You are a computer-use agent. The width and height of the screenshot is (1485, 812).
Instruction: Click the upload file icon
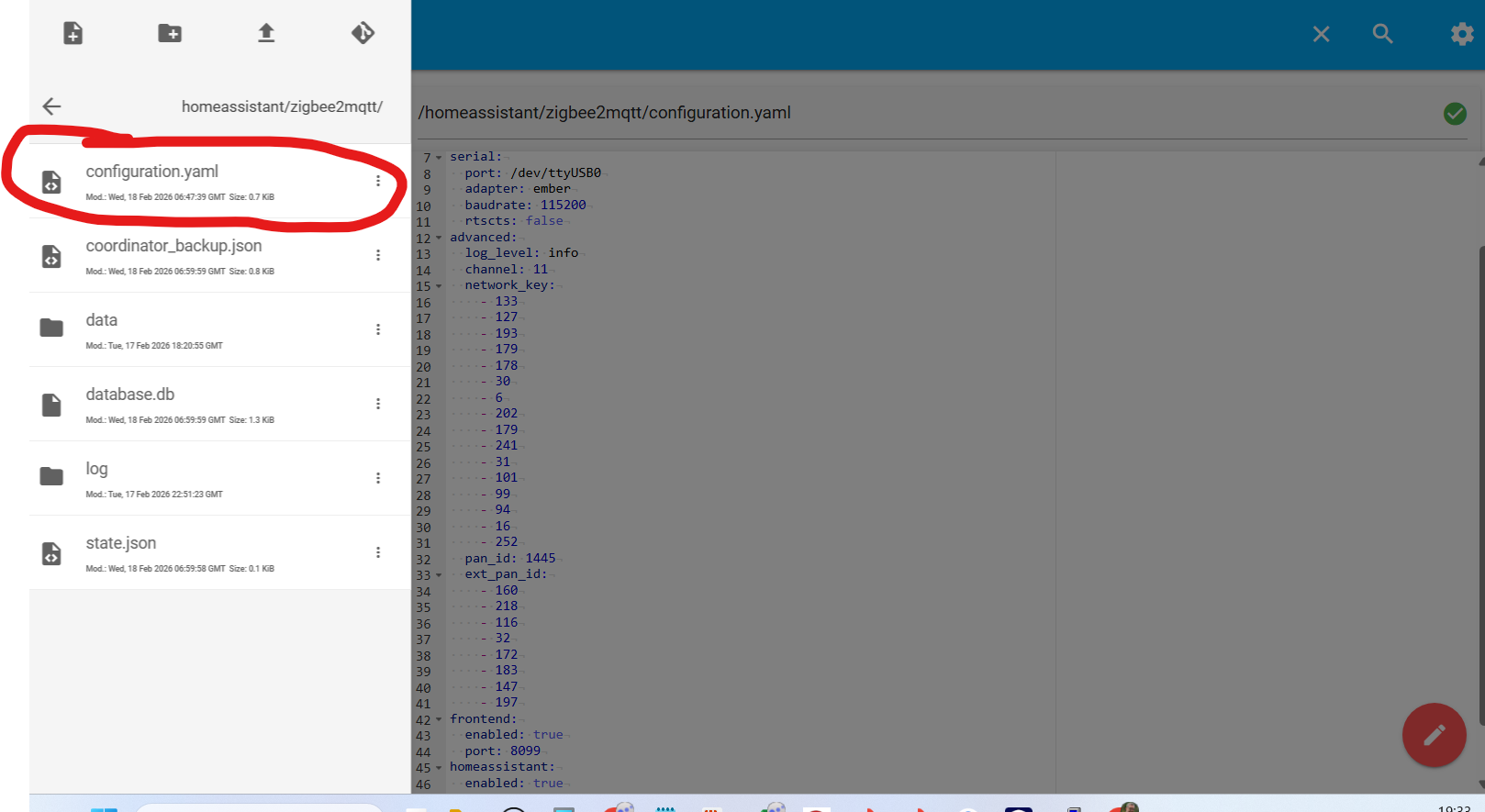(266, 34)
